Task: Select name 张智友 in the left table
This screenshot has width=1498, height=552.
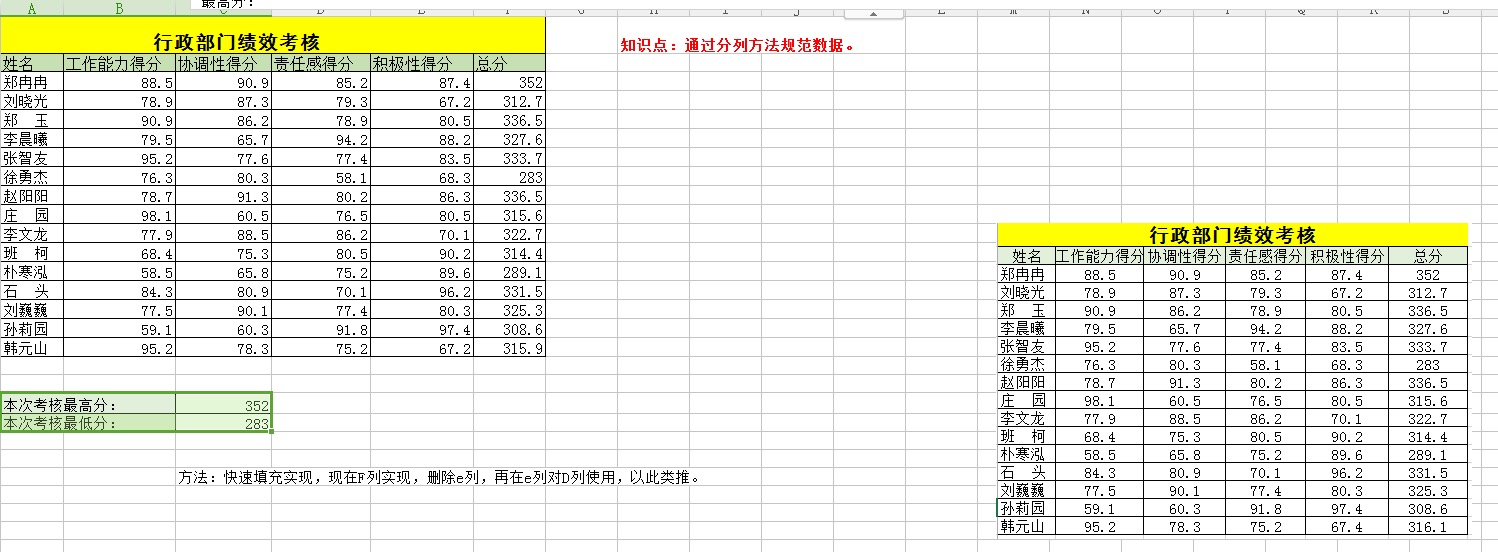Action: 31,159
